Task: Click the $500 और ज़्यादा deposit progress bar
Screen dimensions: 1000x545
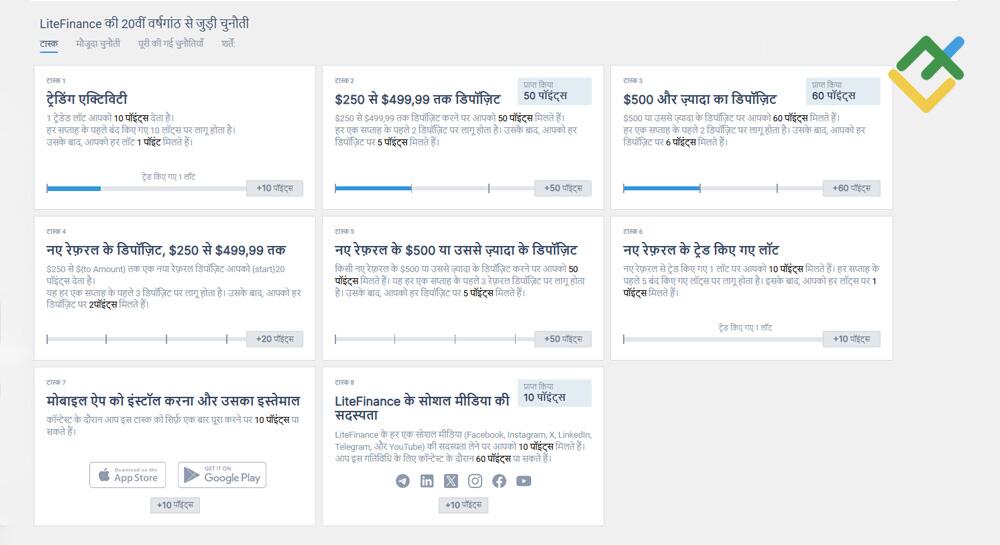Action: (x=723, y=189)
